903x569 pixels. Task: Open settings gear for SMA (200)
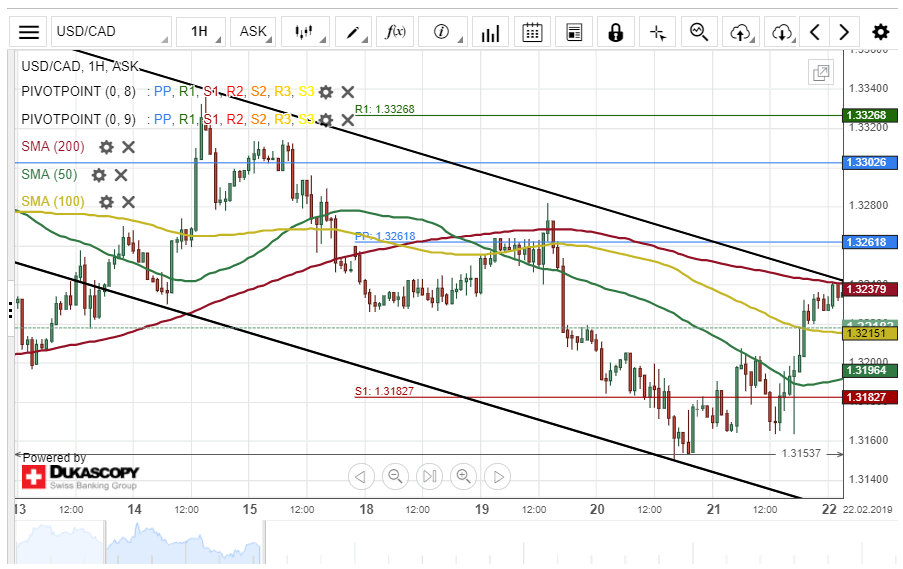click(x=106, y=147)
